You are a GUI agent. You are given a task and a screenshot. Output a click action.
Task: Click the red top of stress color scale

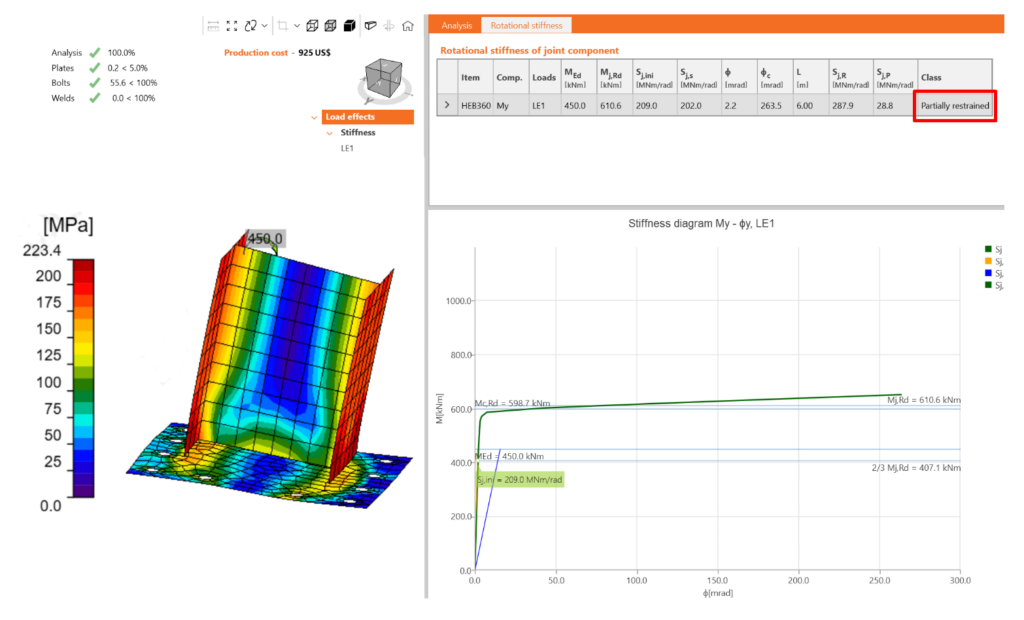pyautogui.click(x=84, y=266)
